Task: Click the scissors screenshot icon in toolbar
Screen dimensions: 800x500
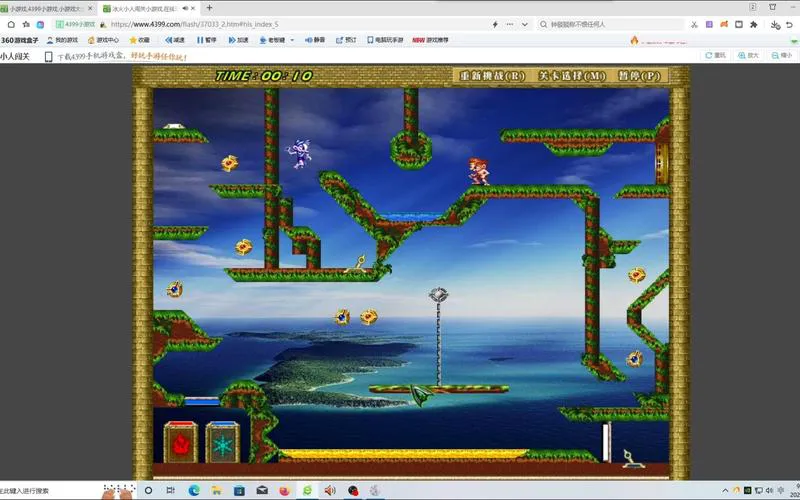Action: (x=694, y=24)
